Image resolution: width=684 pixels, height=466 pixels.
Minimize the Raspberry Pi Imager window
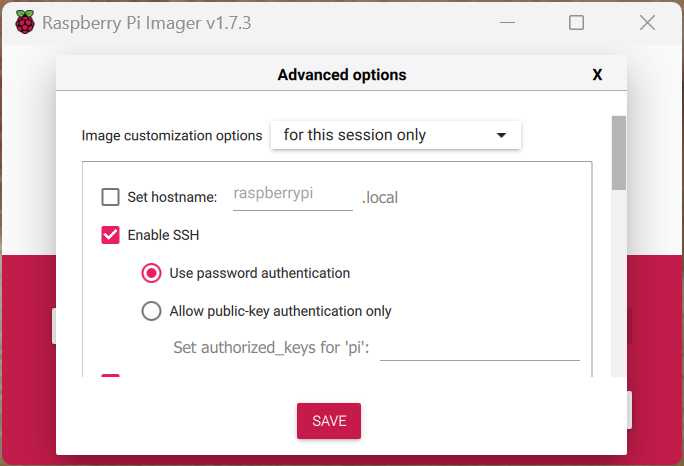pos(507,22)
